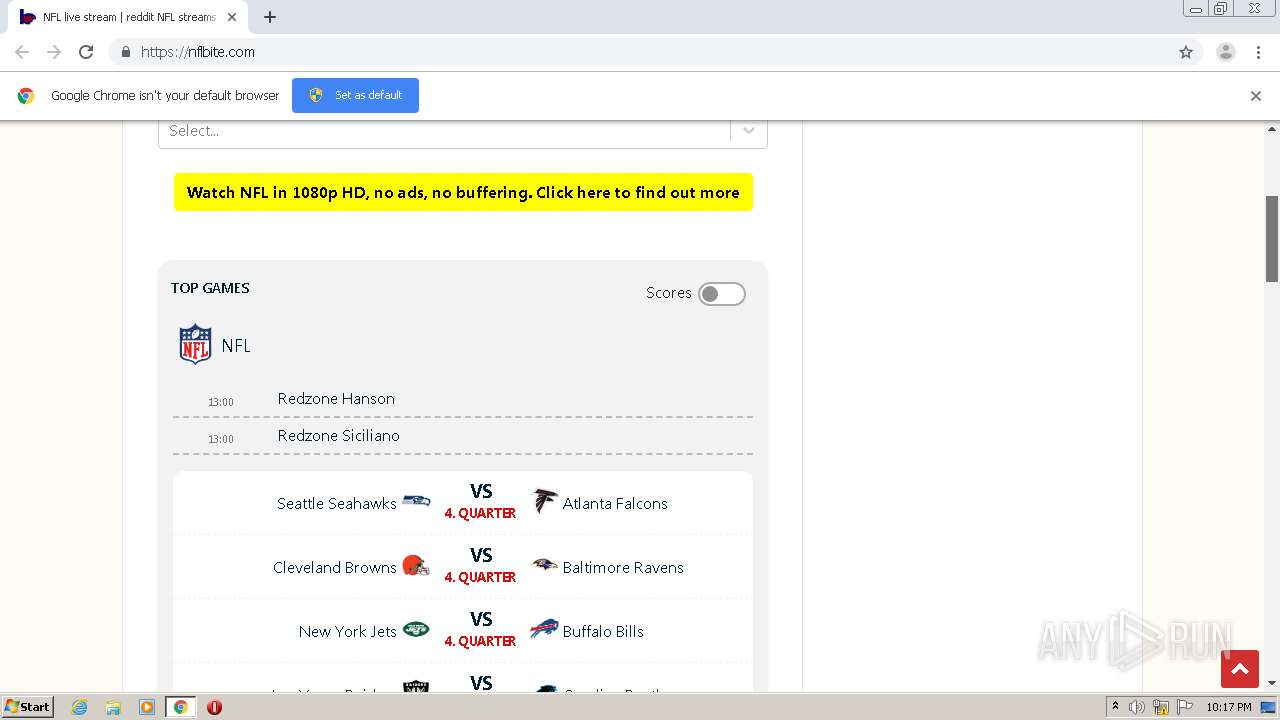Open Seahawks vs Falcons game
This screenshot has width=1280, height=720.
[x=463, y=503]
